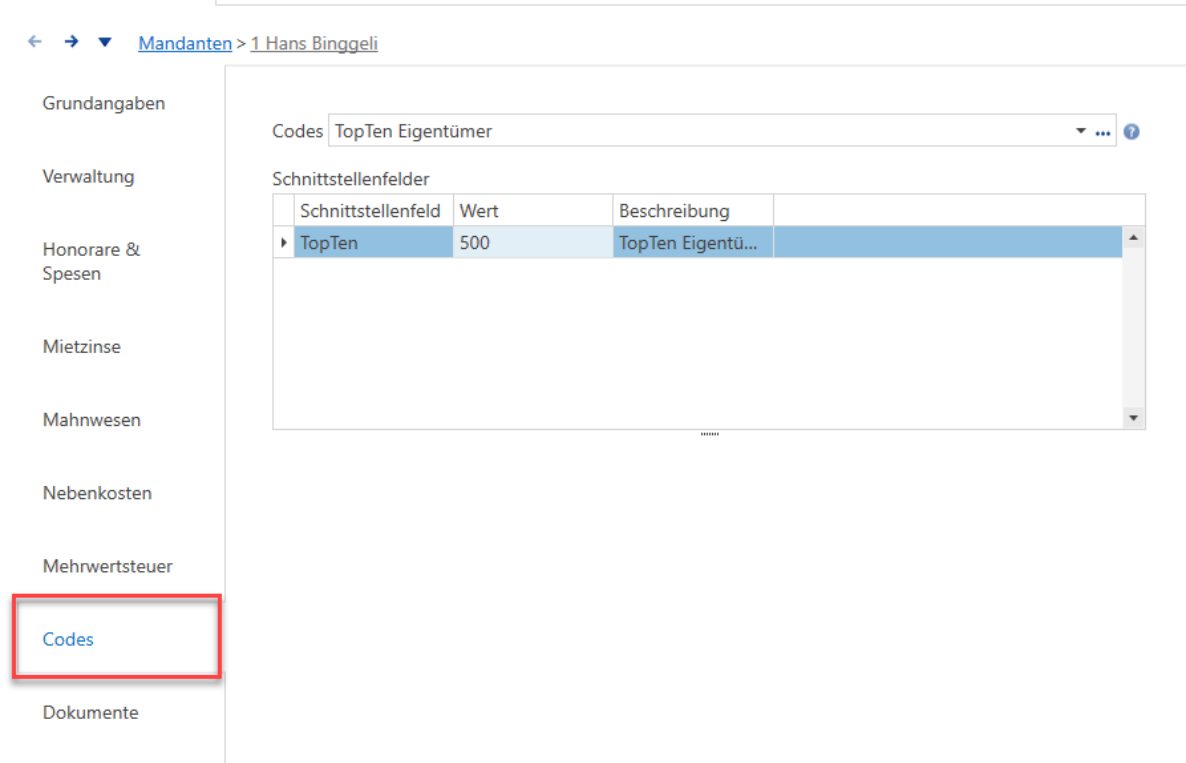Screen dimensions: 1186x763
Task: Show the Nebenkosten section
Action: 98,493
